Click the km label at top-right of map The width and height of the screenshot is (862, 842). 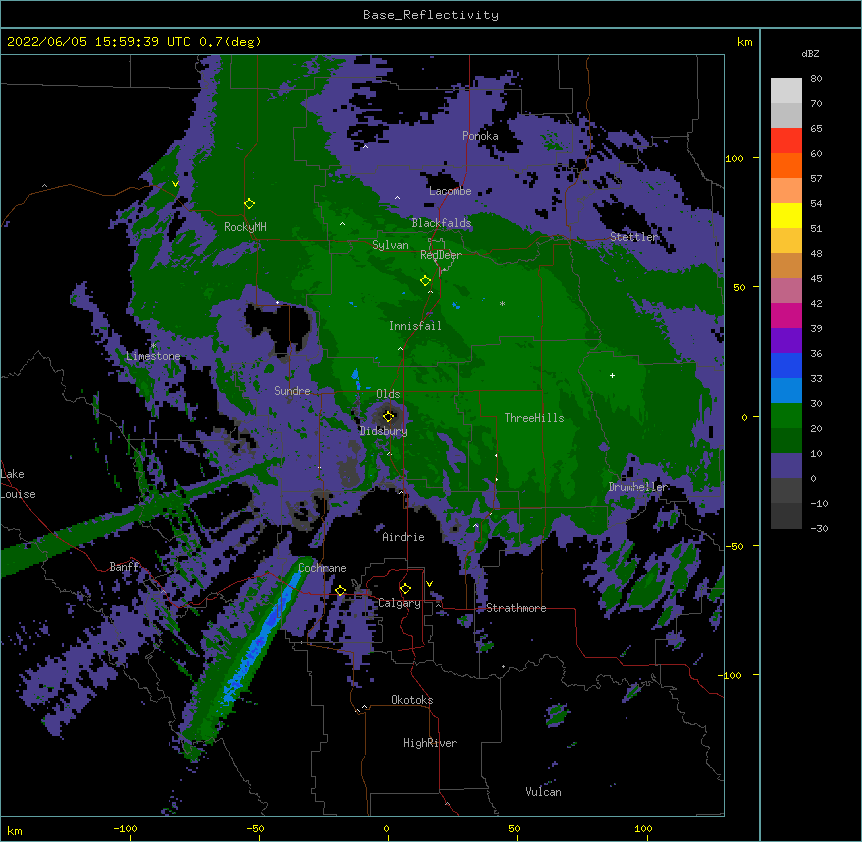coord(745,42)
